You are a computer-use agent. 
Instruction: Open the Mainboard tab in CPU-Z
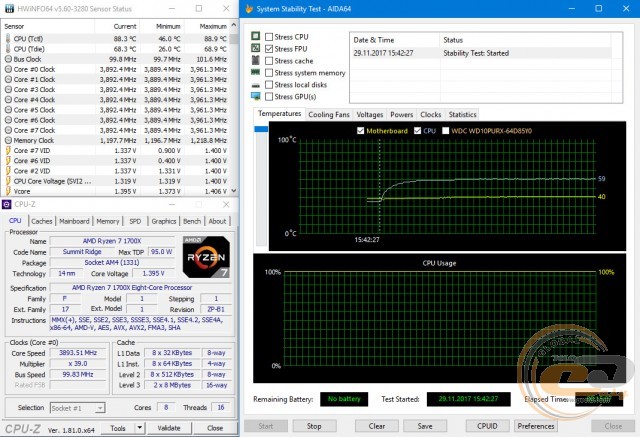[74, 221]
